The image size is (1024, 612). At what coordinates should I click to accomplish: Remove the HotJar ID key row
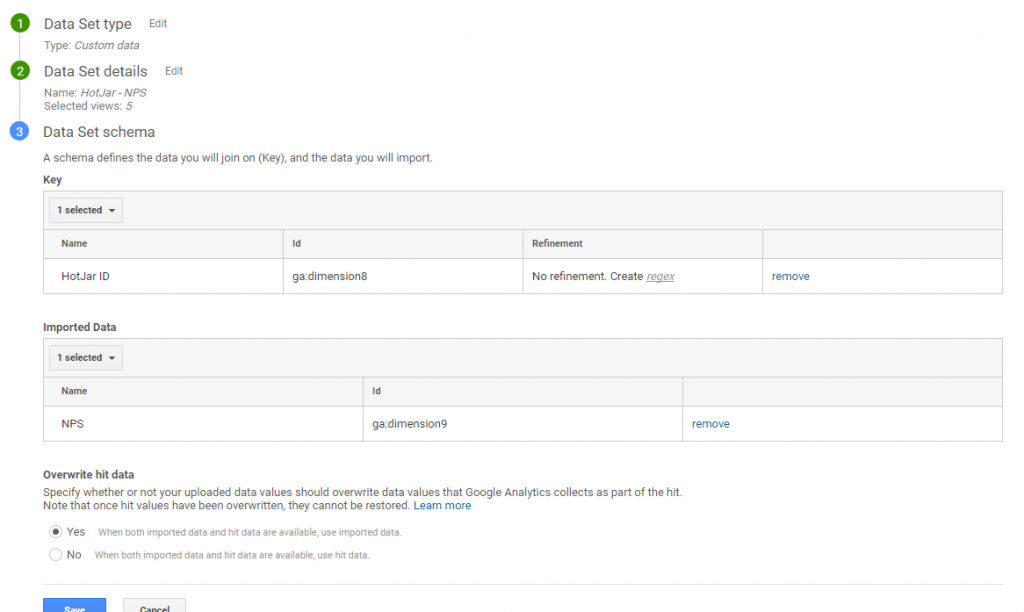pyautogui.click(x=790, y=276)
